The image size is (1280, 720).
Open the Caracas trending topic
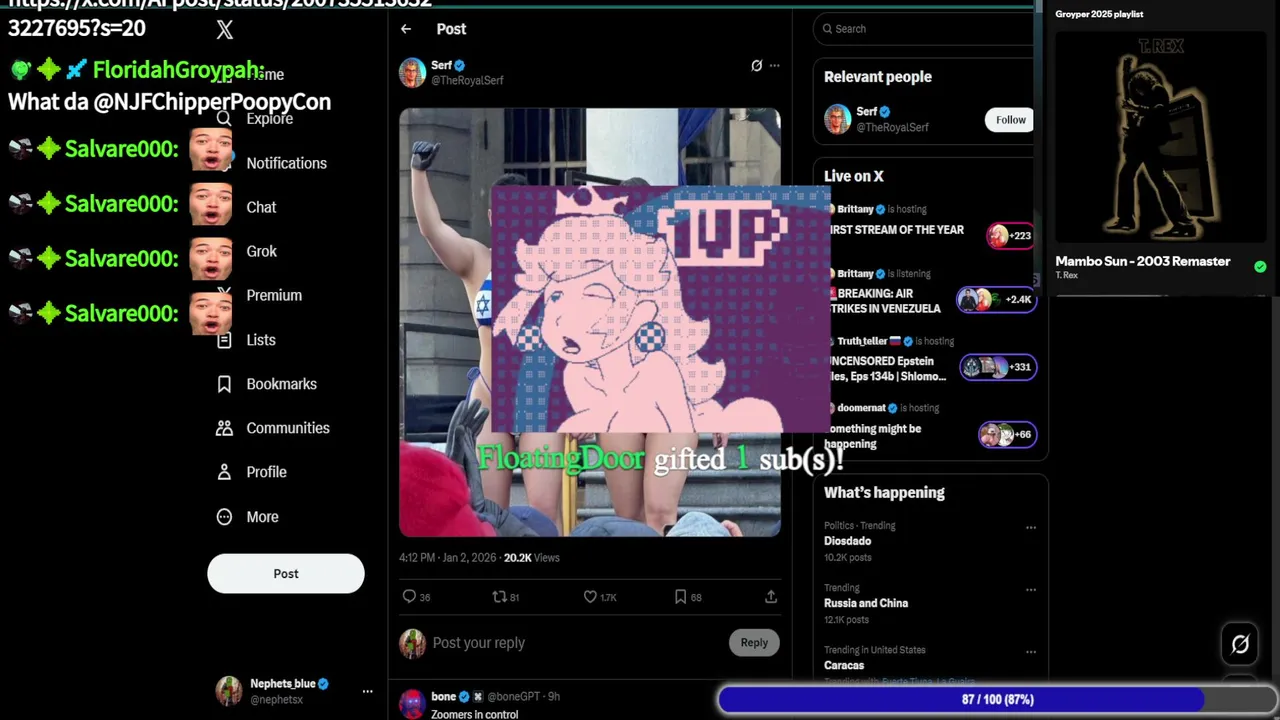[x=844, y=665]
